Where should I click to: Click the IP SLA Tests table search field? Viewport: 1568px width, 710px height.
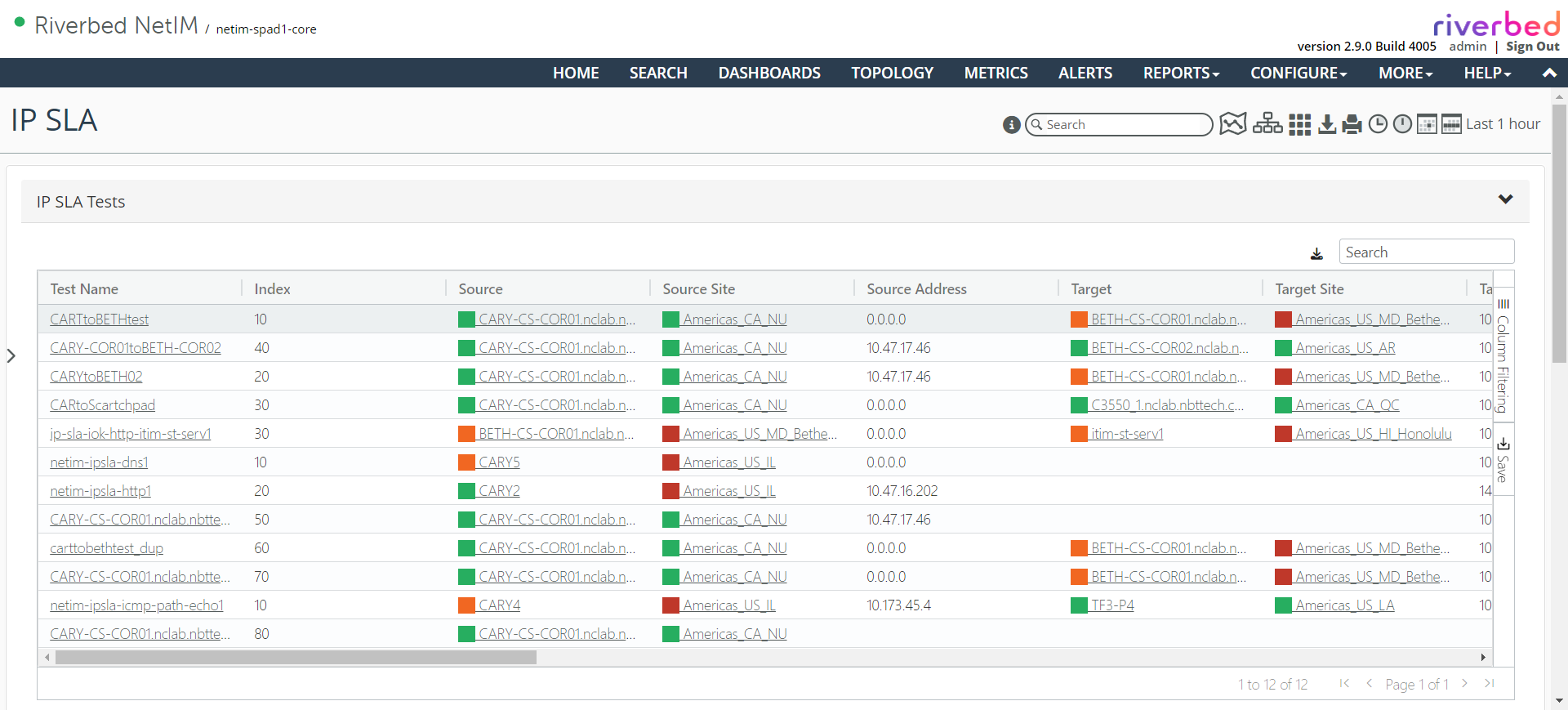click(x=1426, y=252)
